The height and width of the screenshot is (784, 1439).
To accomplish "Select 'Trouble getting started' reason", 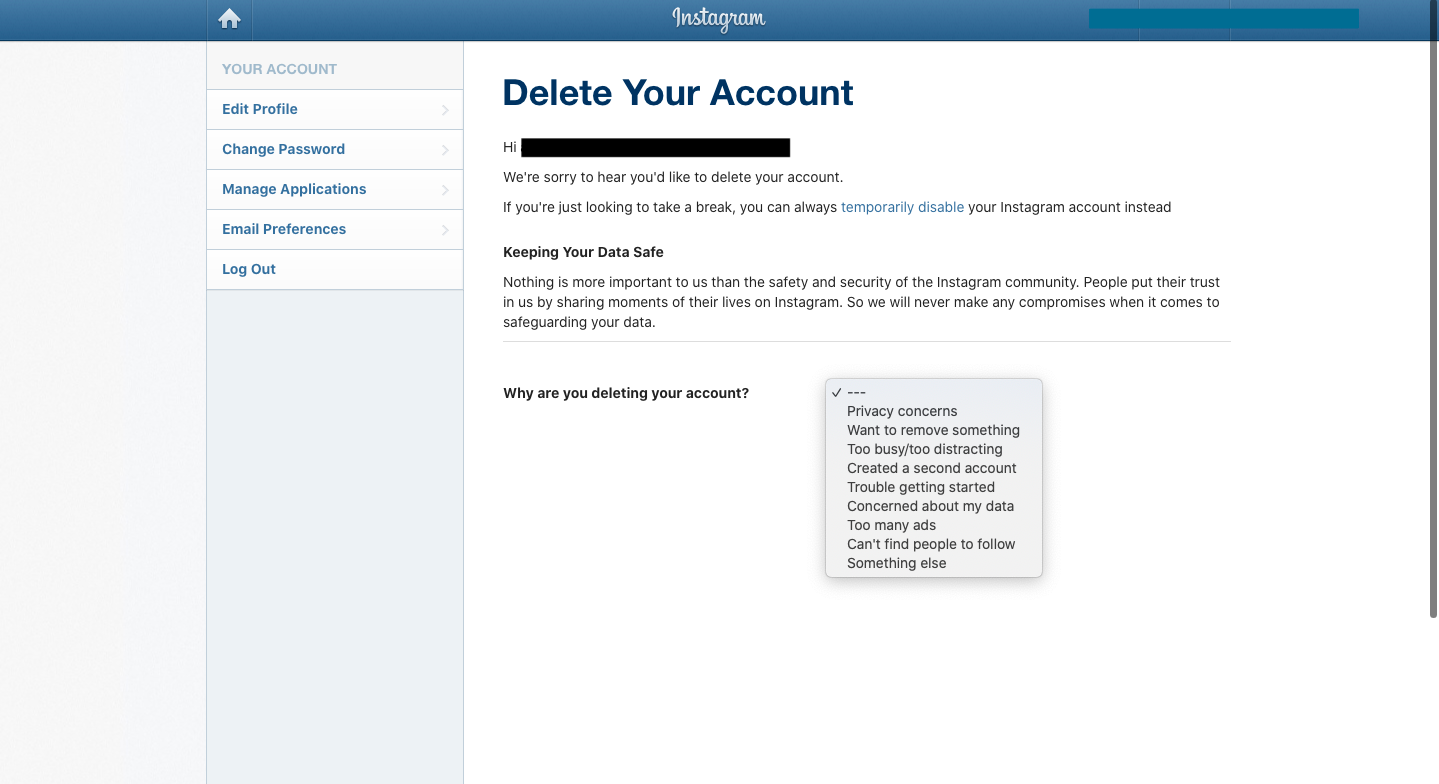I will tap(934, 487).
